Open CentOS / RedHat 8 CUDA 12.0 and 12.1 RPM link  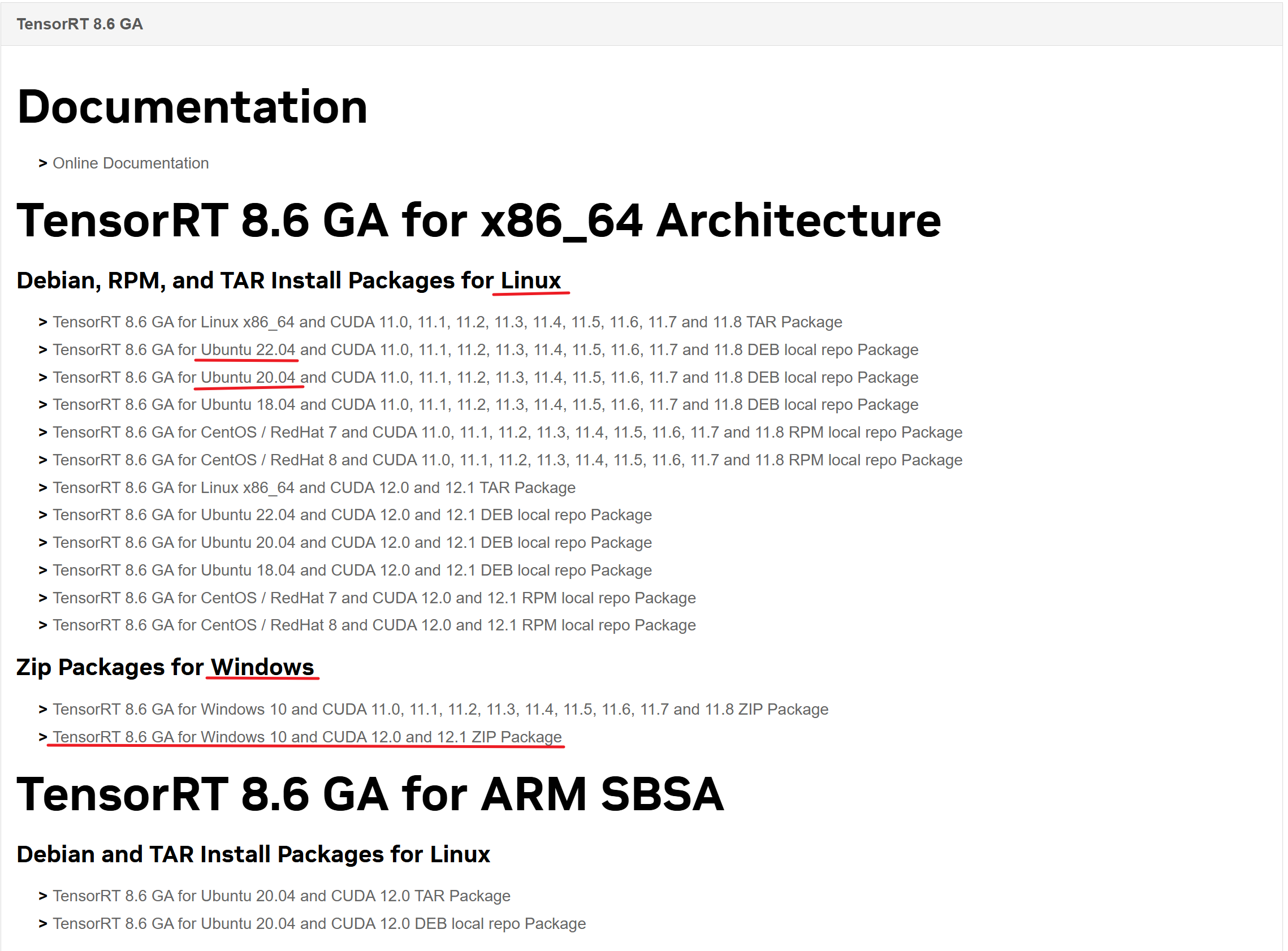tap(374, 625)
